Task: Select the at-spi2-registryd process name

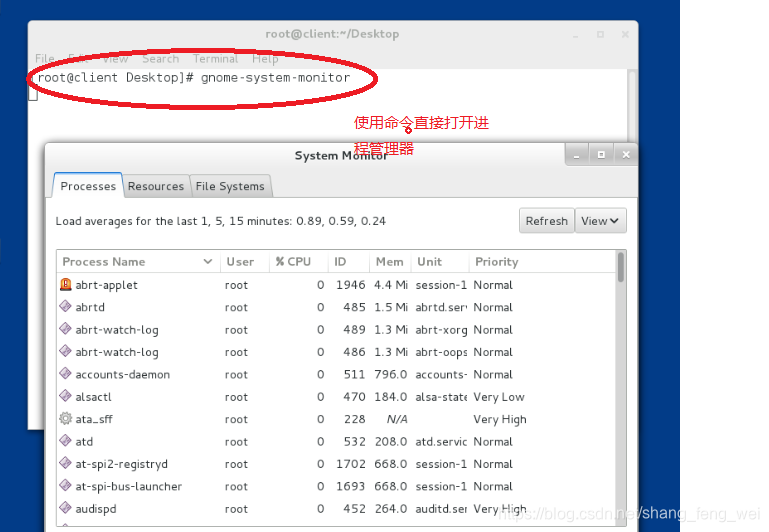Action: coord(121,464)
